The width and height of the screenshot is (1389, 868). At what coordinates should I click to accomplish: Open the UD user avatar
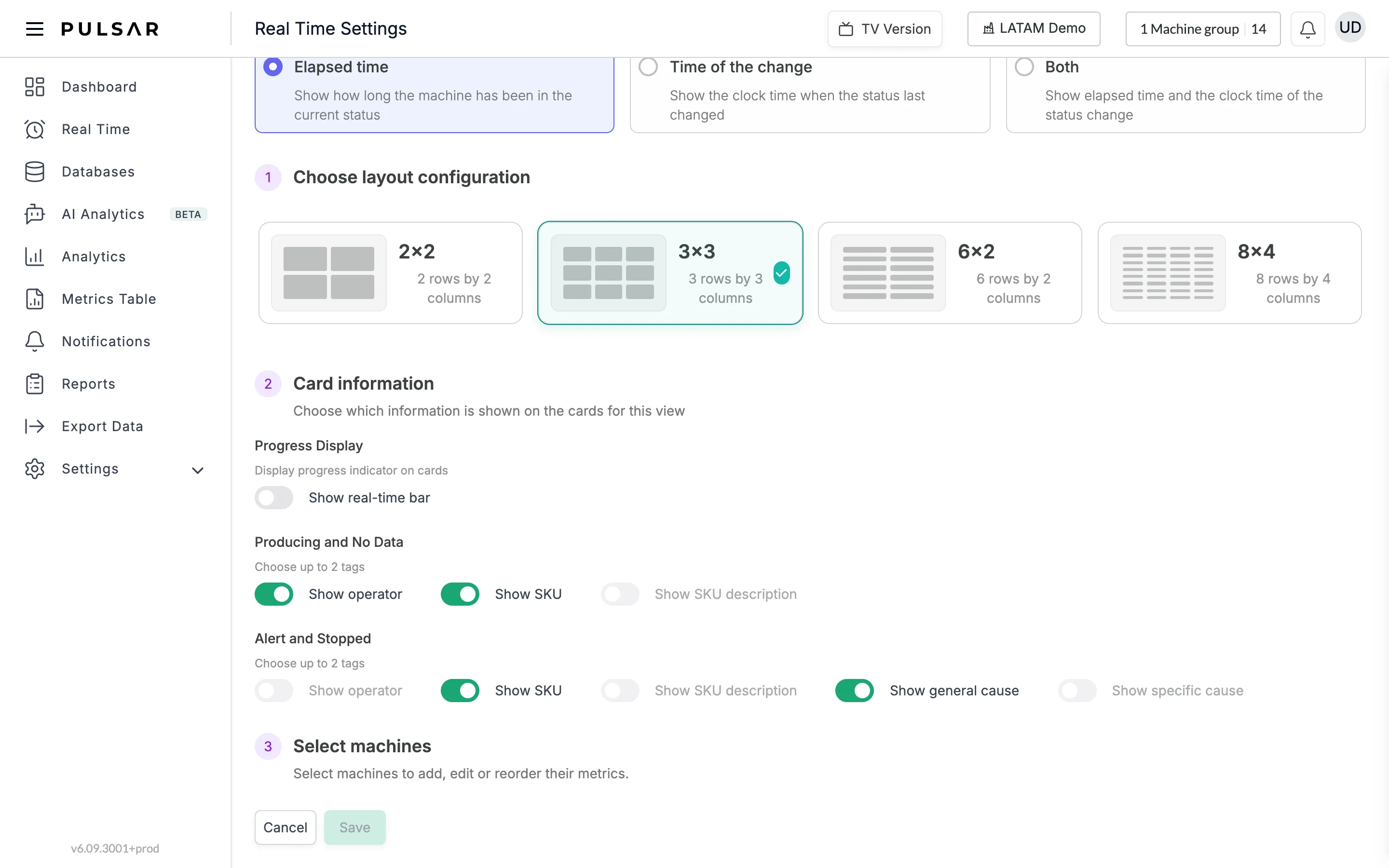click(1350, 27)
